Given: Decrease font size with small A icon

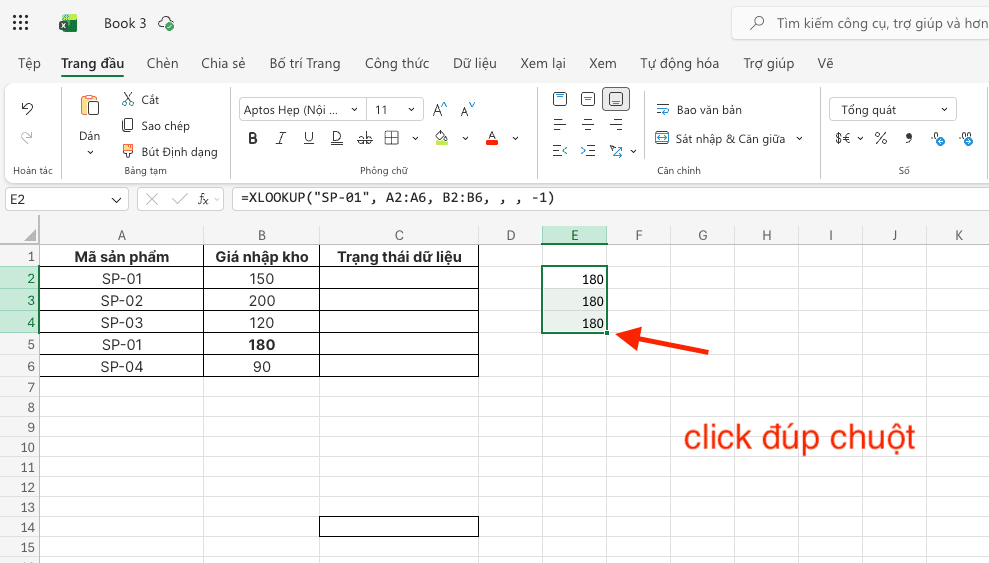Looking at the screenshot, I should click(467, 110).
